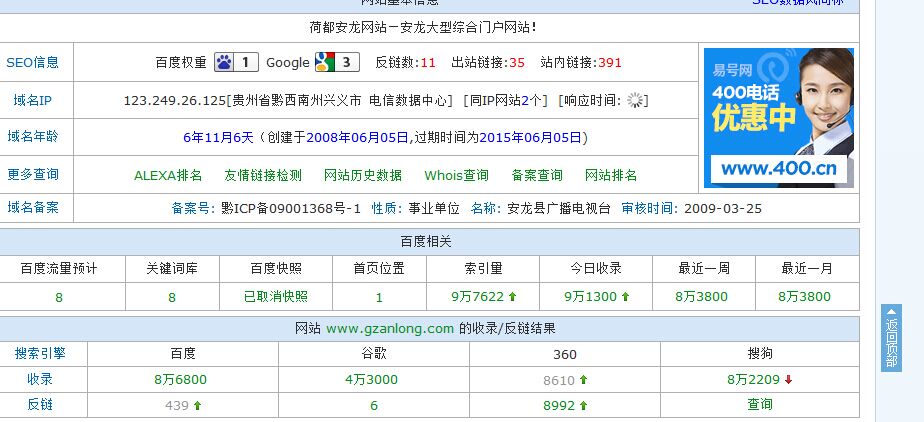
Task: Click the 360 indexed 8610 value
Action: point(559,380)
